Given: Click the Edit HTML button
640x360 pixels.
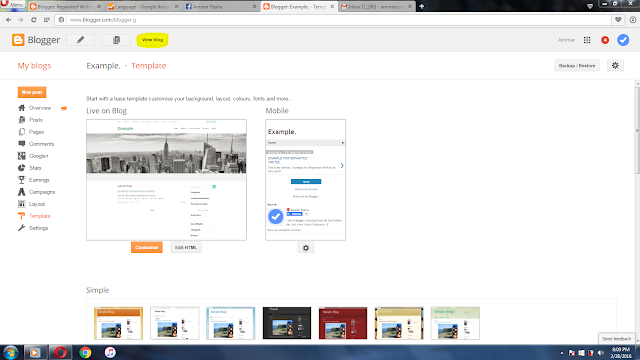Looking at the screenshot, I should point(186,247).
